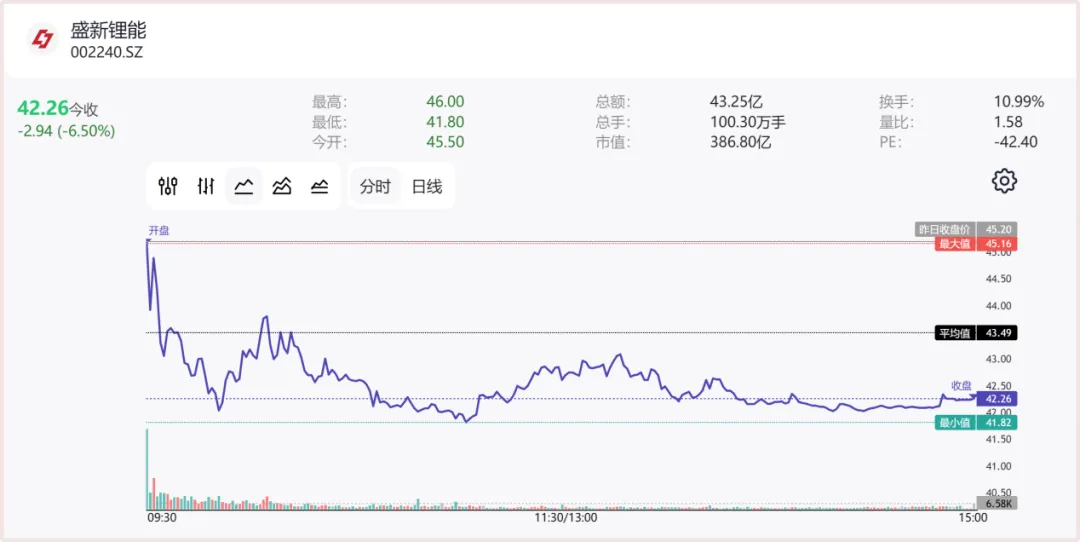Click the 44.50 price axis tick
The image size is (1080, 542).
click(997, 279)
